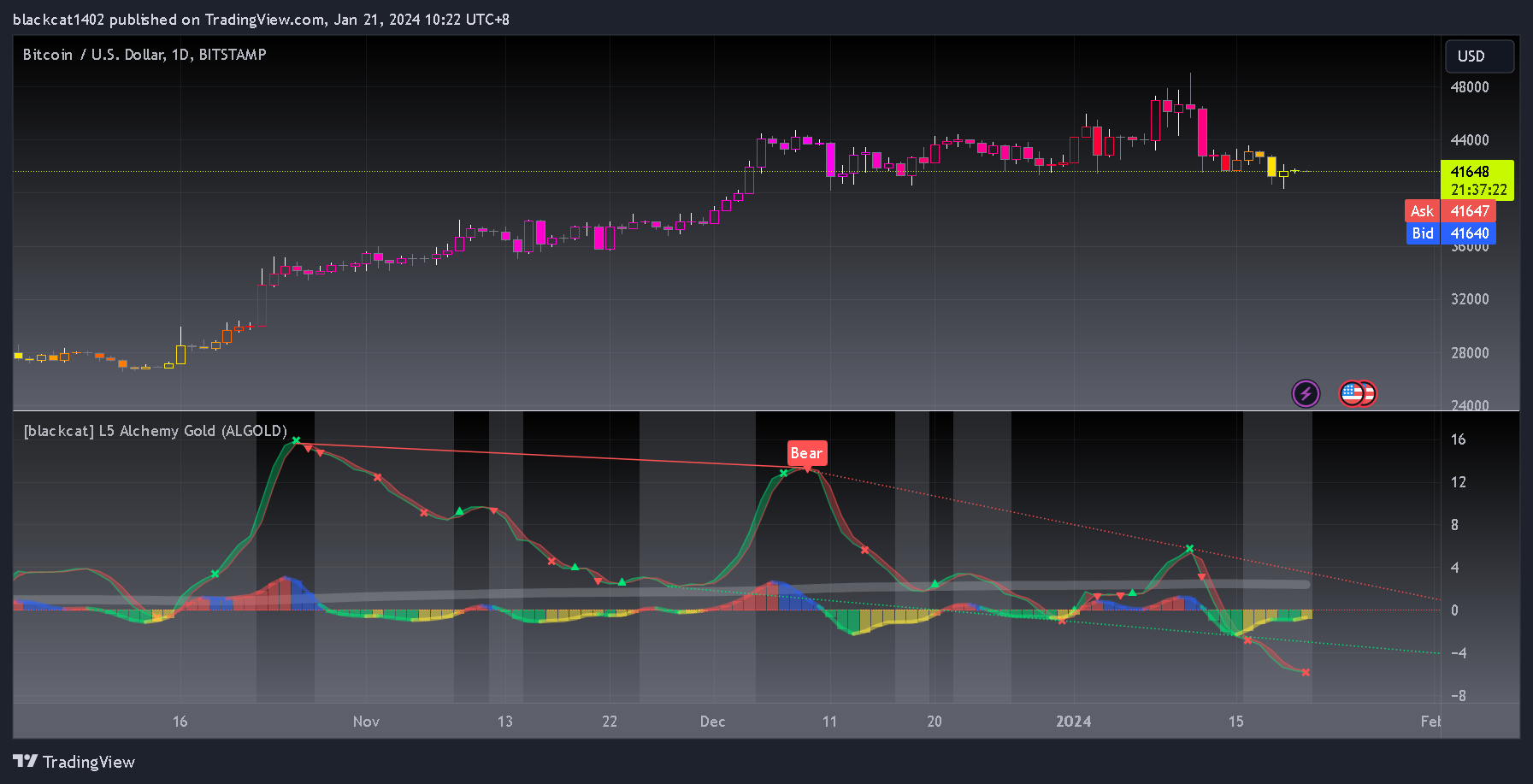This screenshot has height=784, width=1533.
Task: Click the Bid 41640 price label
Action: click(x=1450, y=233)
